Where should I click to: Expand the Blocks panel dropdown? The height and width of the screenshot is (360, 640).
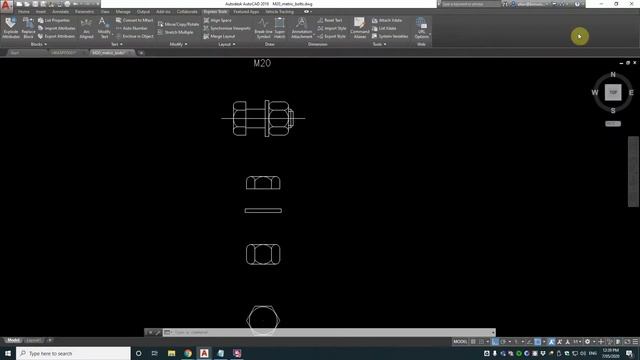(39, 44)
